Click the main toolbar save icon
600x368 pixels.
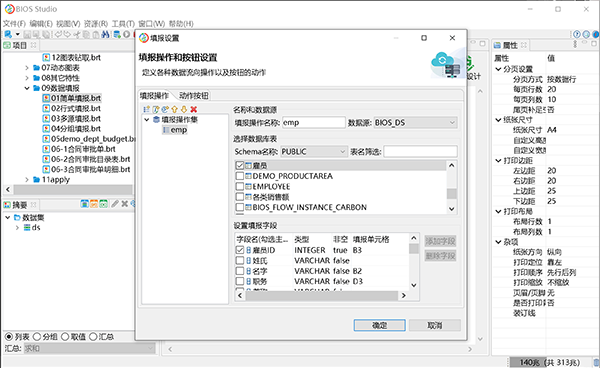tap(27, 34)
